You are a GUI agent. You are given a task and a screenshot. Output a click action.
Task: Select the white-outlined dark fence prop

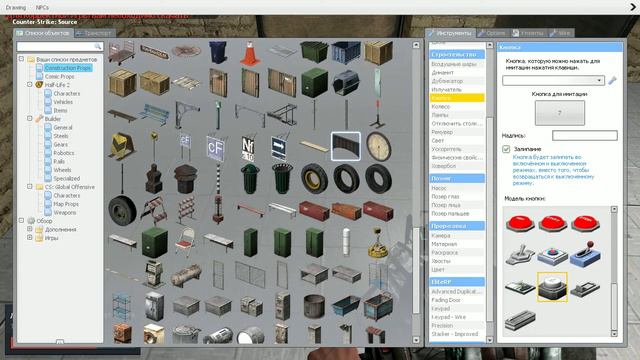pyautogui.click(x=345, y=146)
